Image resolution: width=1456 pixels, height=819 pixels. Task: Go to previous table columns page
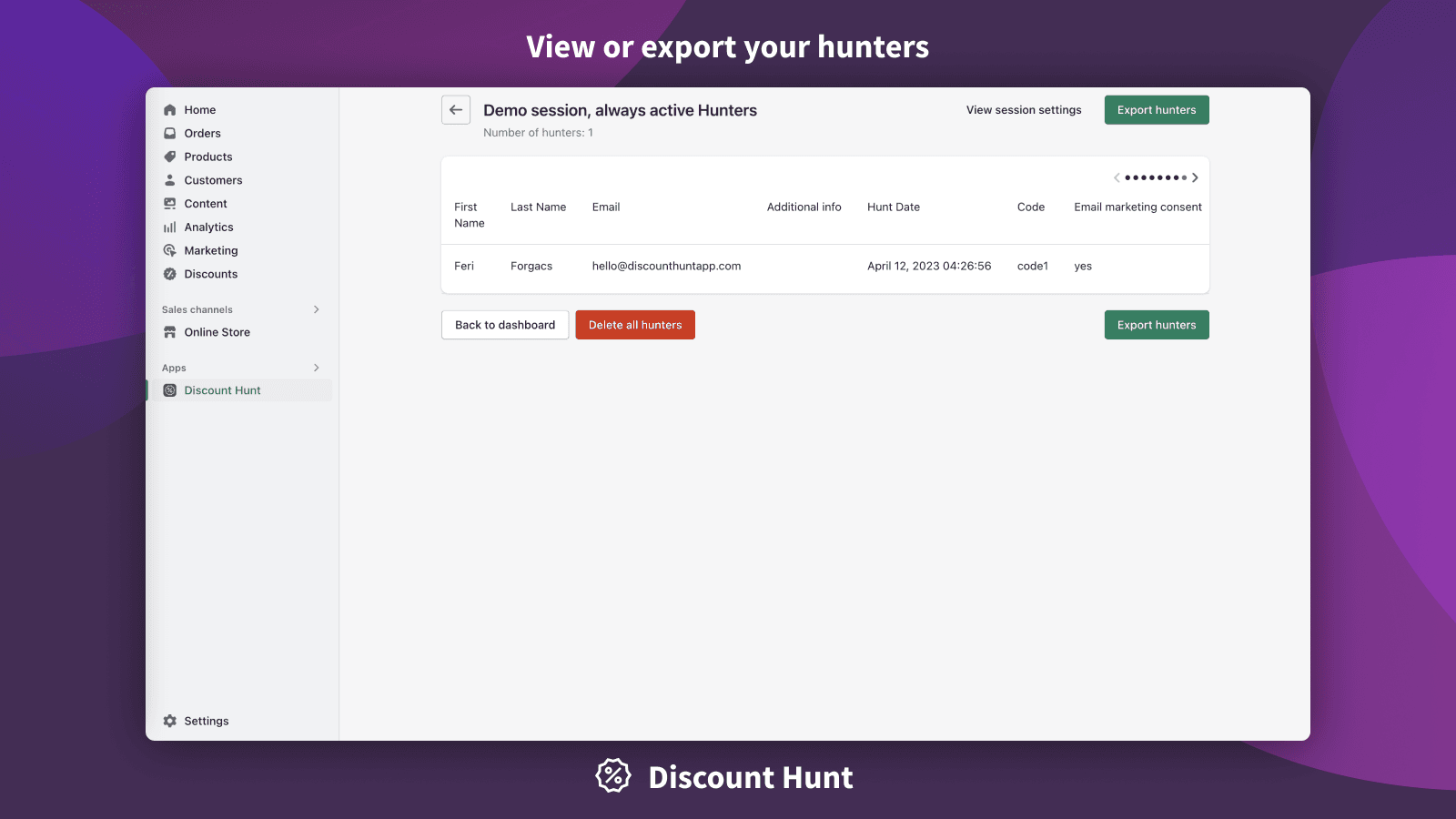(x=1117, y=177)
